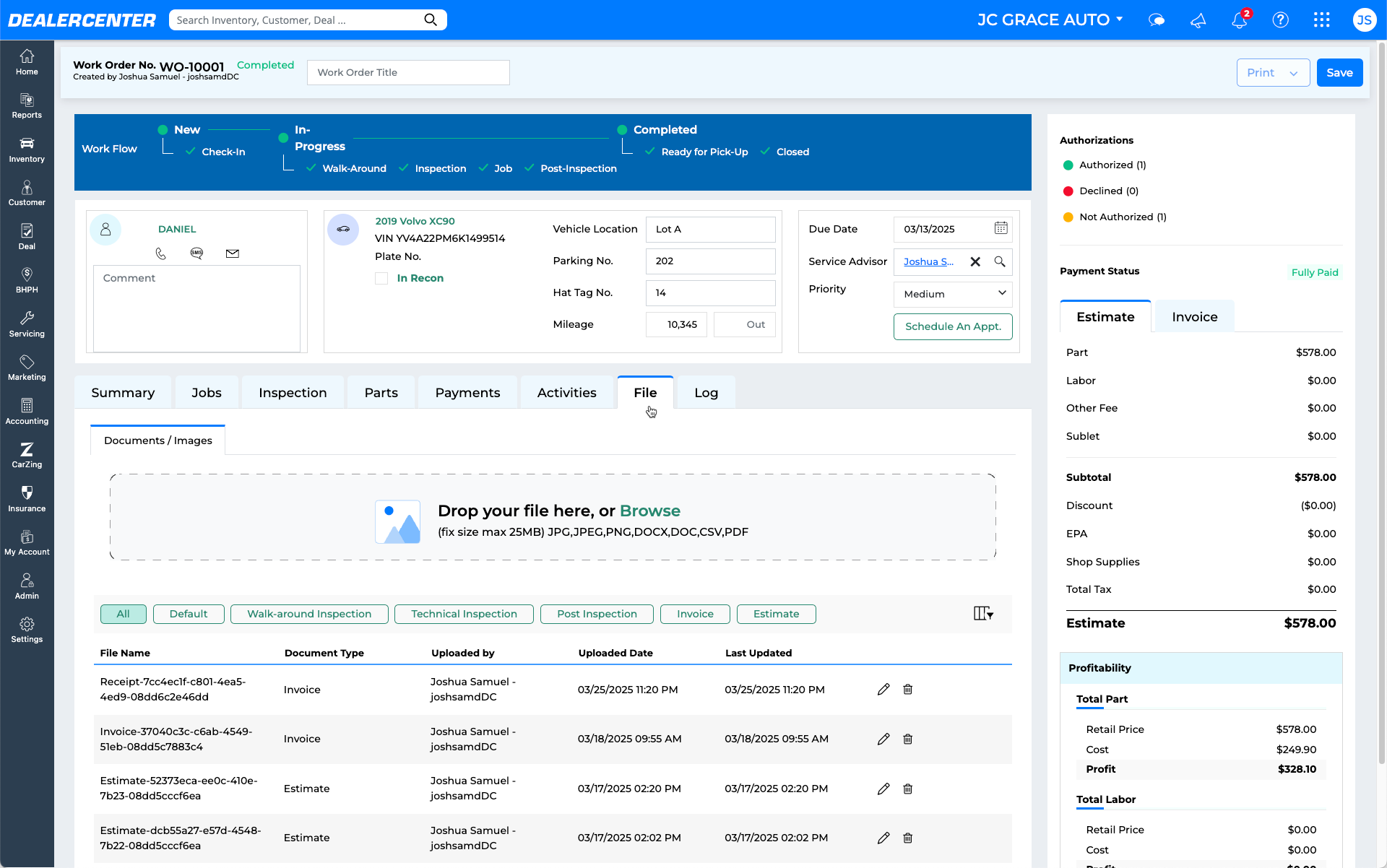Delete the Estimate-dcb55a27 file

pyautogui.click(x=908, y=838)
